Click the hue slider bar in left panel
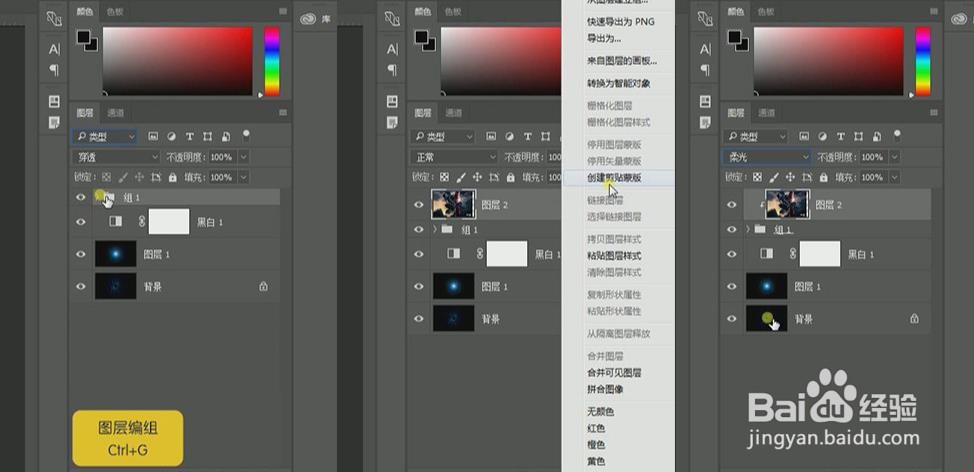The image size is (974, 472). (272, 61)
